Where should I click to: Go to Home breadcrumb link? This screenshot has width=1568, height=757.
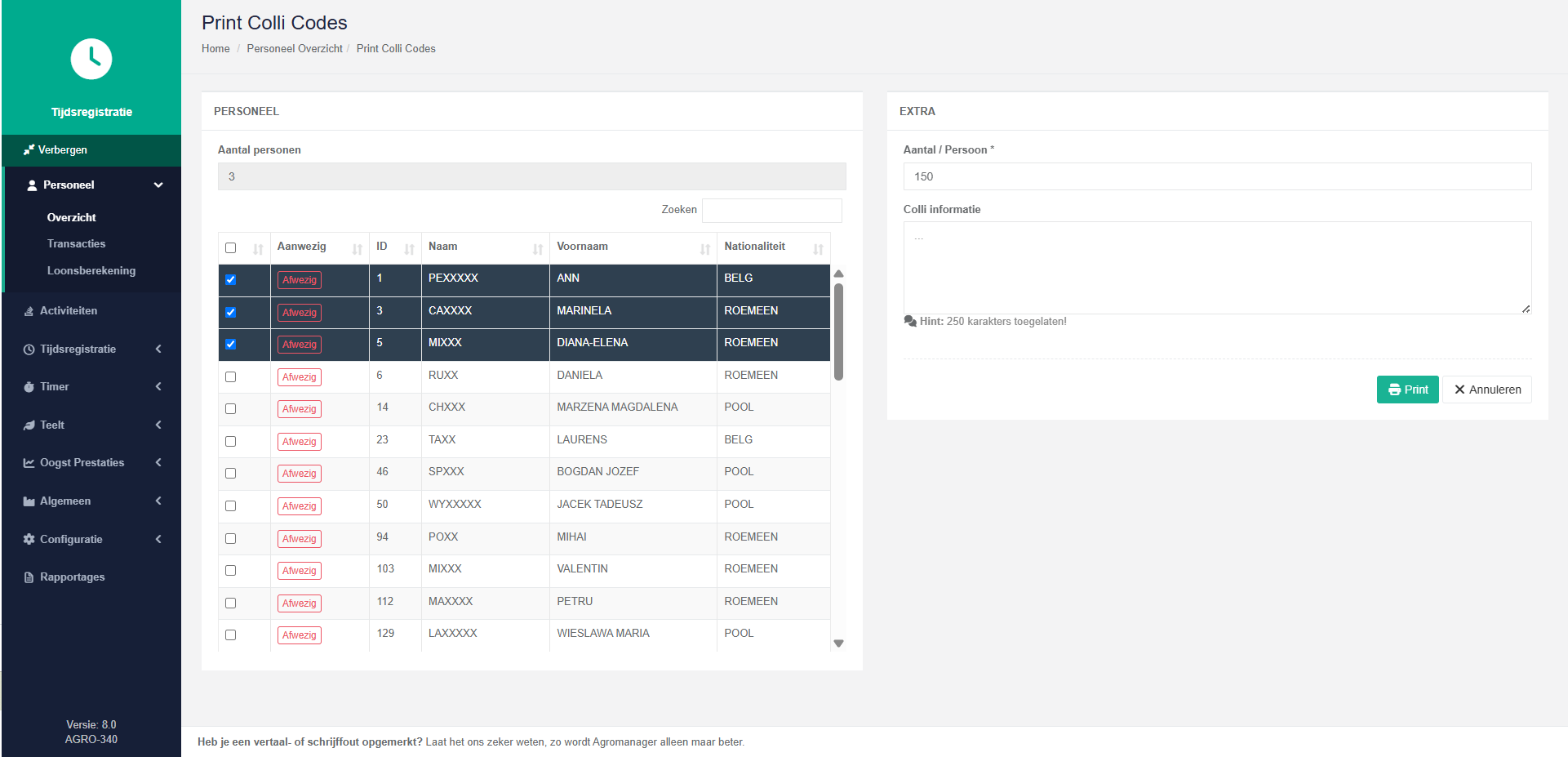(215, 49)
